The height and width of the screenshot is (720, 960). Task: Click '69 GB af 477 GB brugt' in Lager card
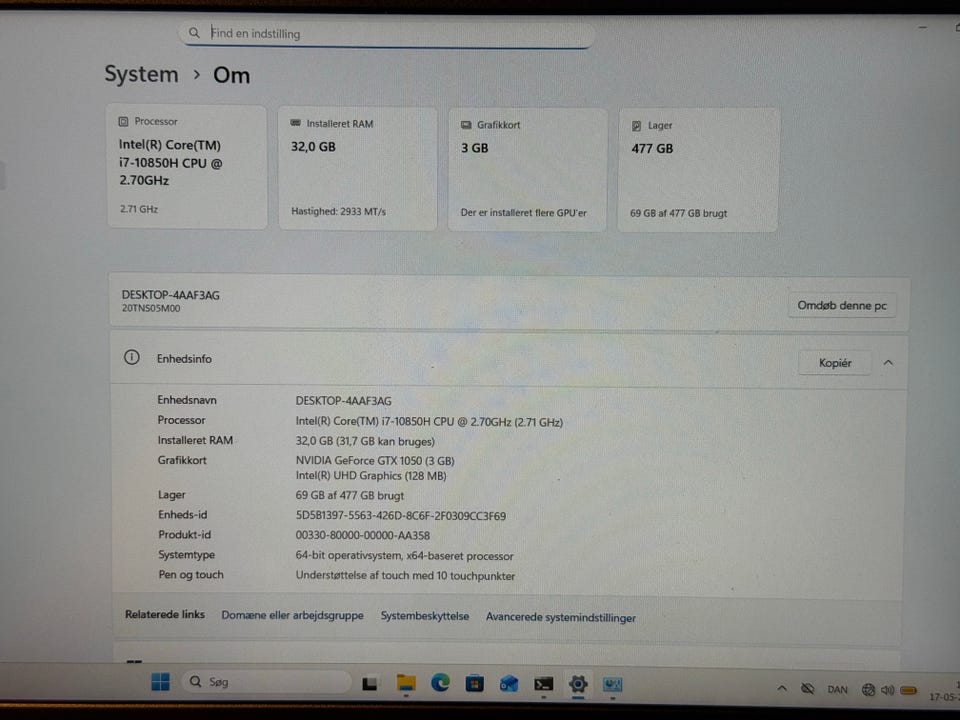point(679,213)
